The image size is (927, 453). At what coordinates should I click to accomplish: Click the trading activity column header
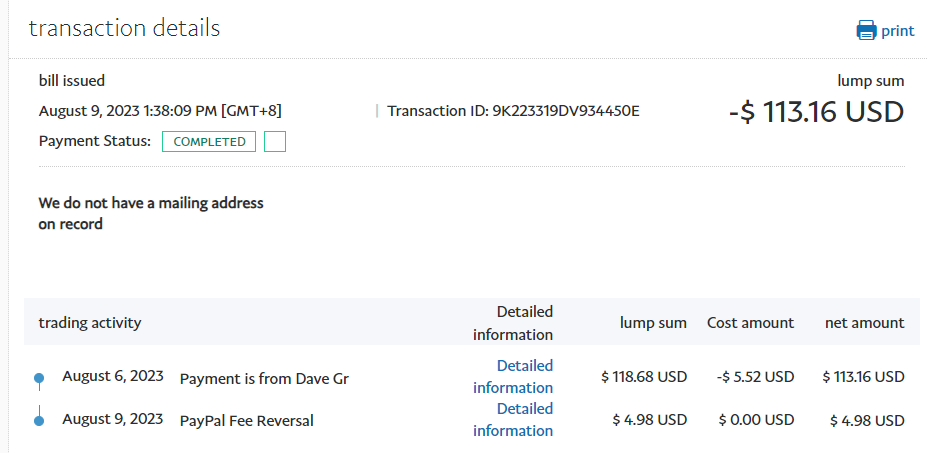(x=90, y=323)
